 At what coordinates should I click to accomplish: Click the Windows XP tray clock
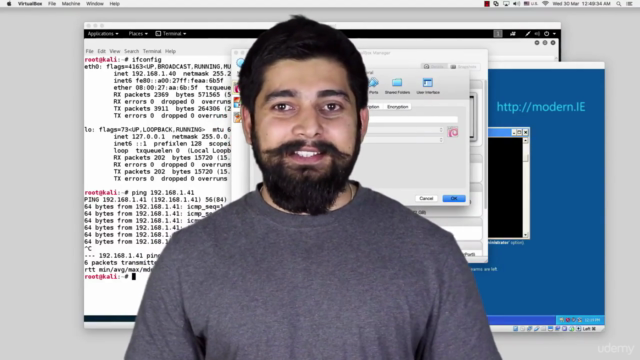[592, 320]
